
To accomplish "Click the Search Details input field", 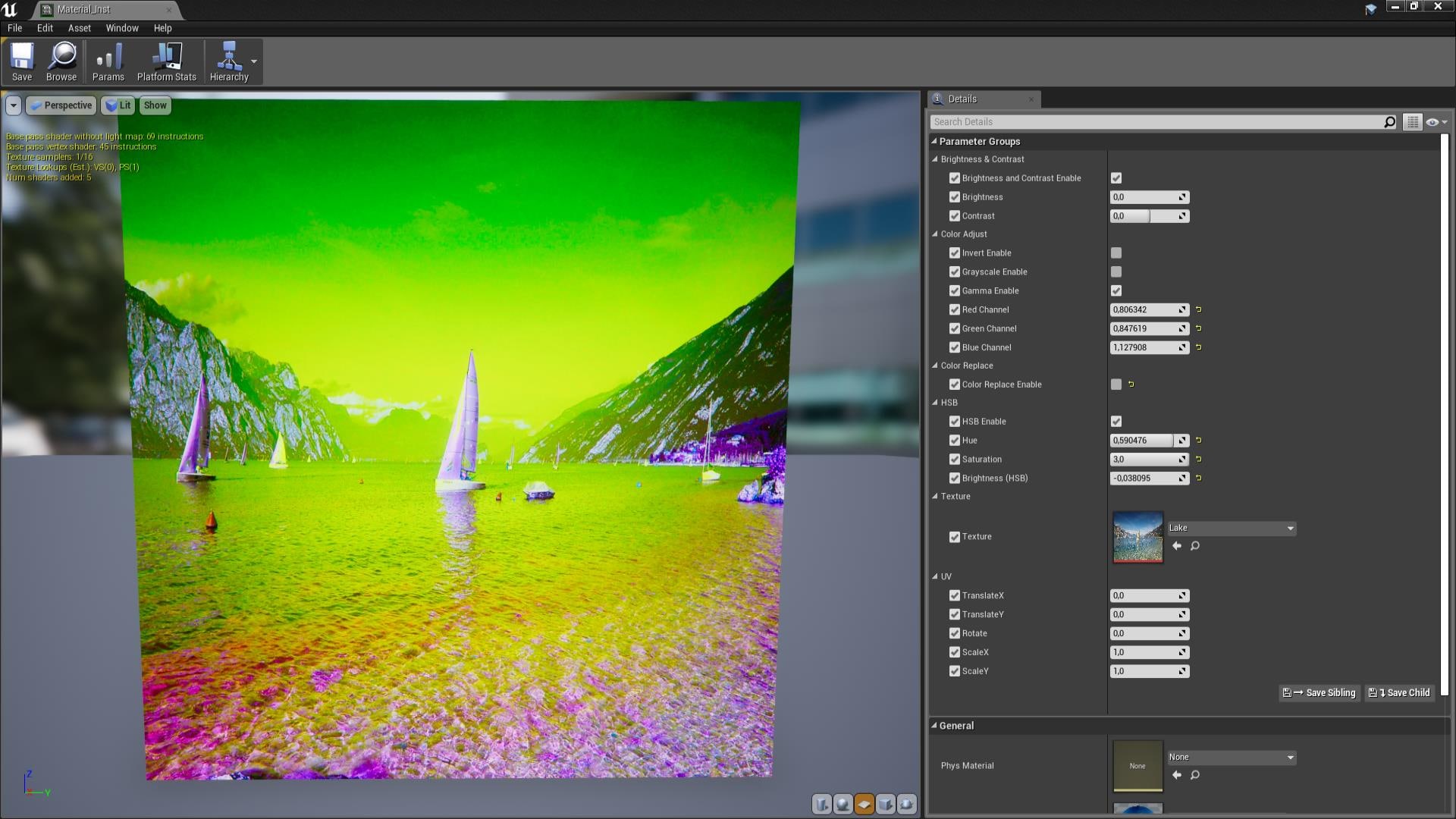I will click(x=1153, y=121).
